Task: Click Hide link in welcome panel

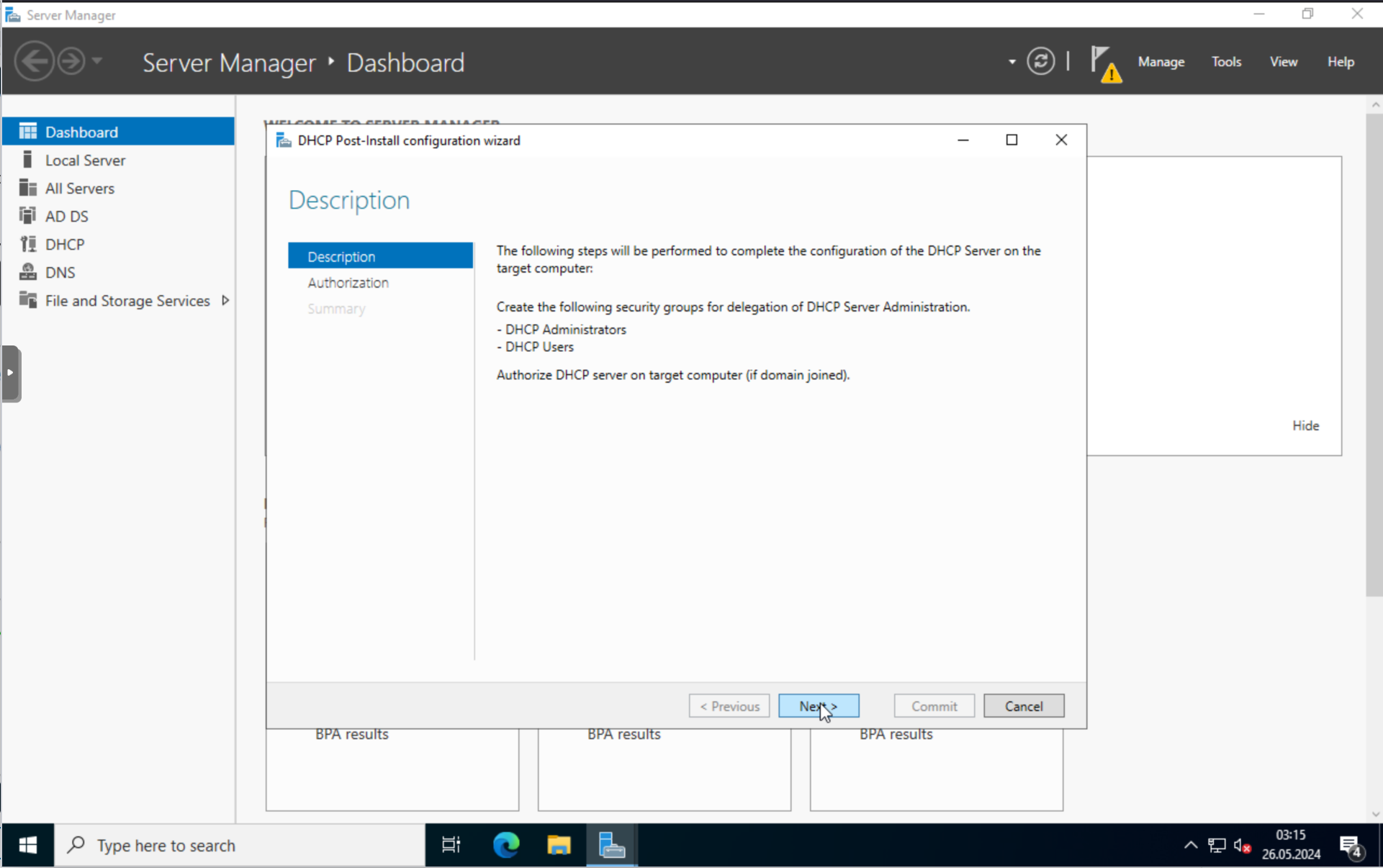Action: pyautogui.click(x=1305, y=425)
